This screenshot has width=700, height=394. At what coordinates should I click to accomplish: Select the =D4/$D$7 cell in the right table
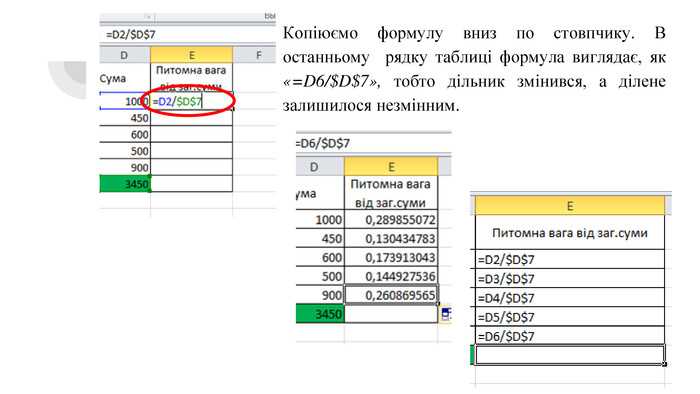pos(570,298)
